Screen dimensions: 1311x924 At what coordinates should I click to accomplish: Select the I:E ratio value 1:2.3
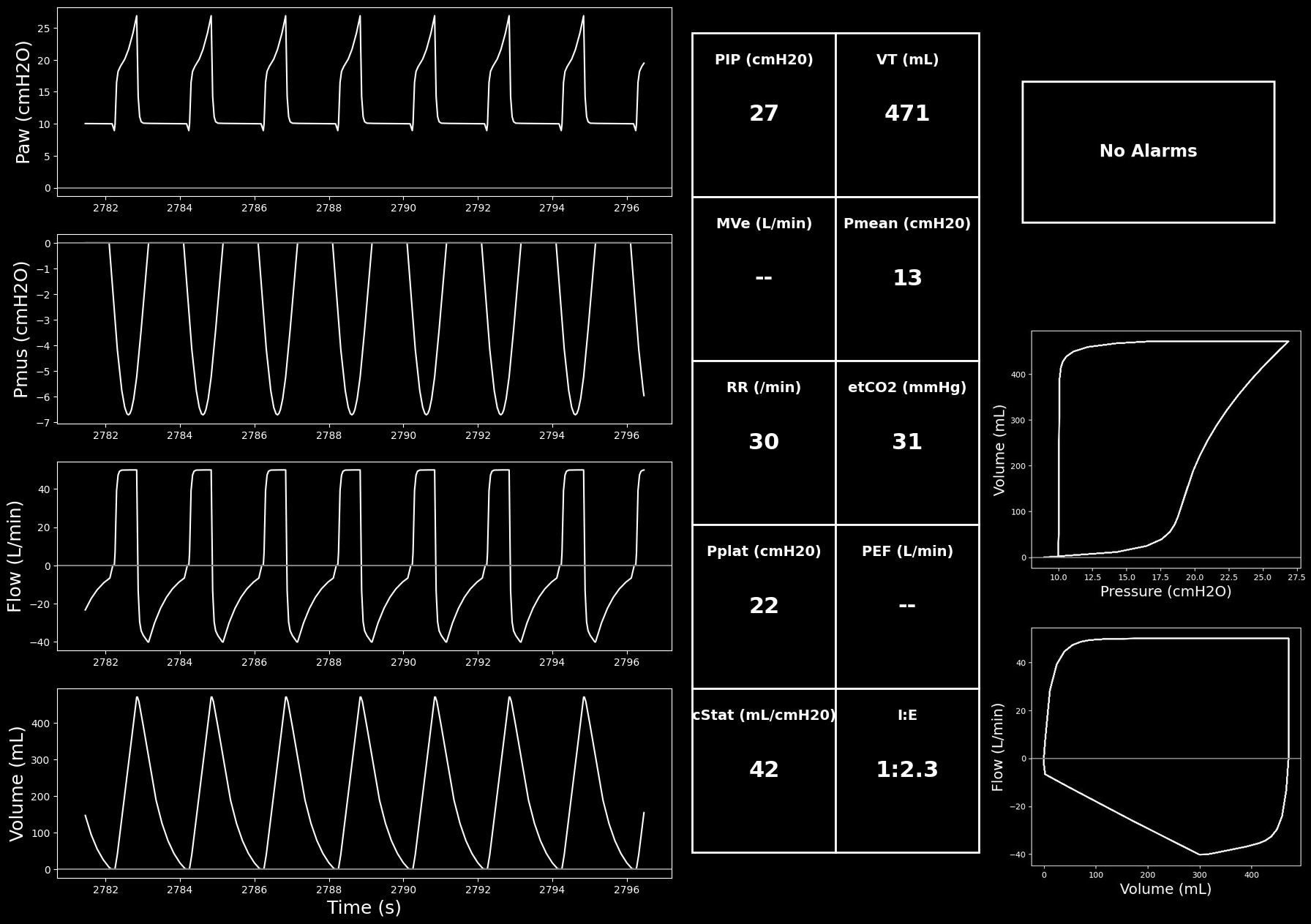(907, 770)
